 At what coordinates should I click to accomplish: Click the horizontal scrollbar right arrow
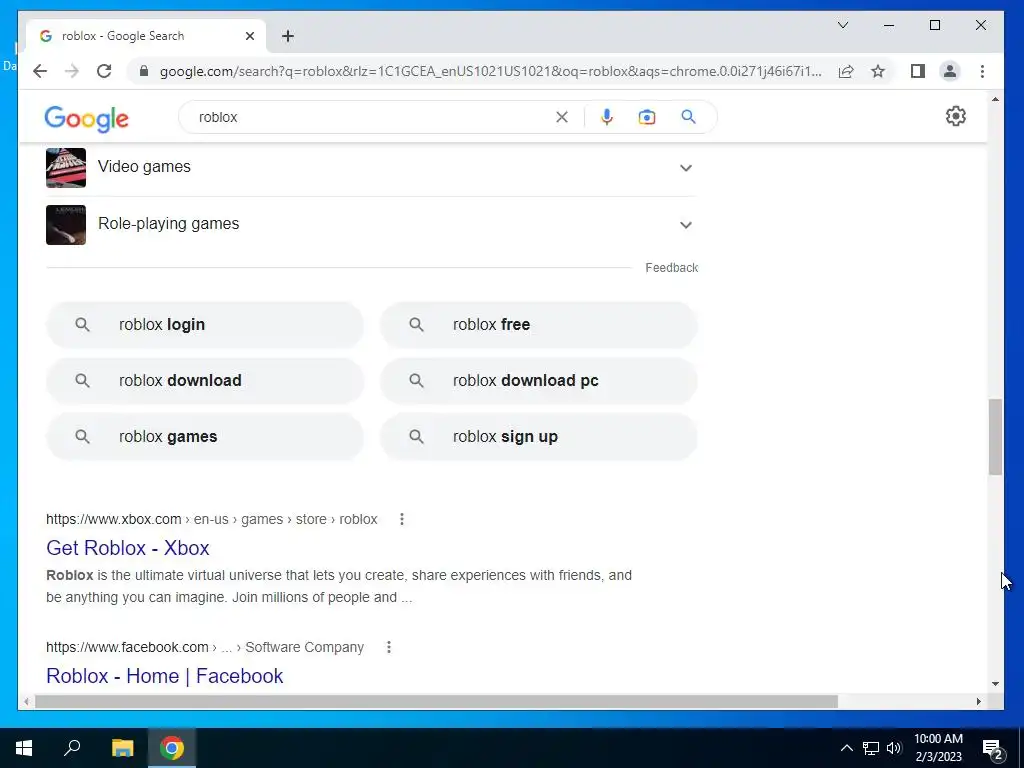pyautogui.click(x=978, y=701)
